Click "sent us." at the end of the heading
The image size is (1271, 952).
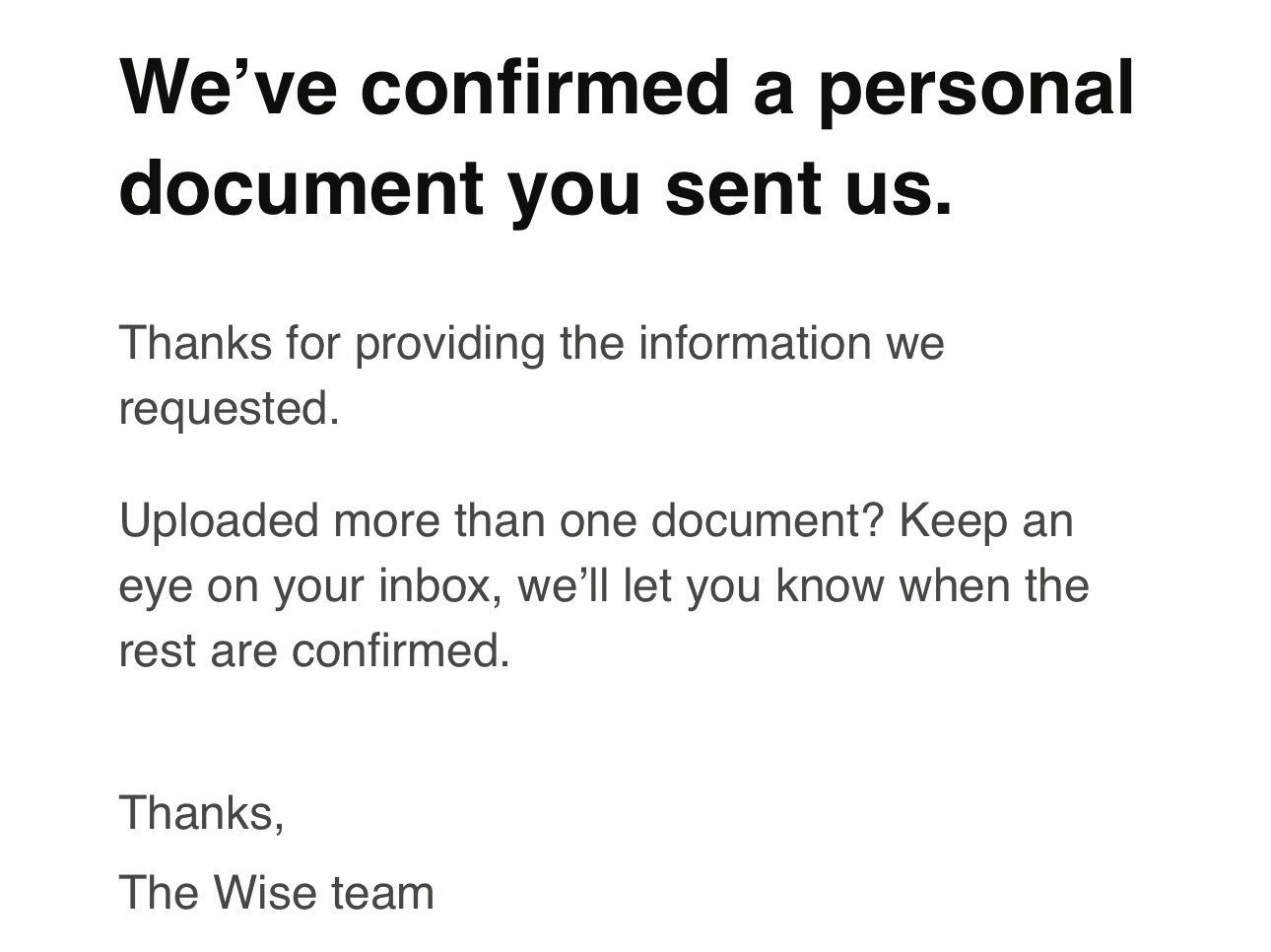coord(808,185)
